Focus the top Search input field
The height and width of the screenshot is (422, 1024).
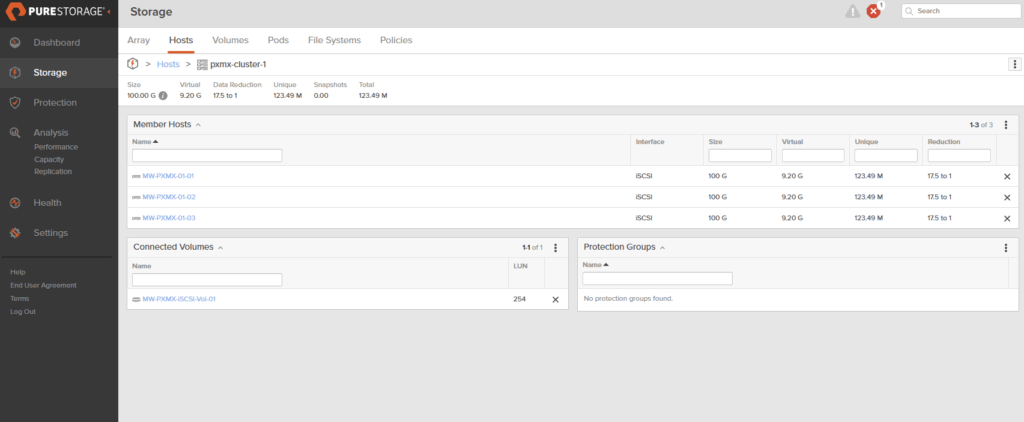[x=961, y=11]
